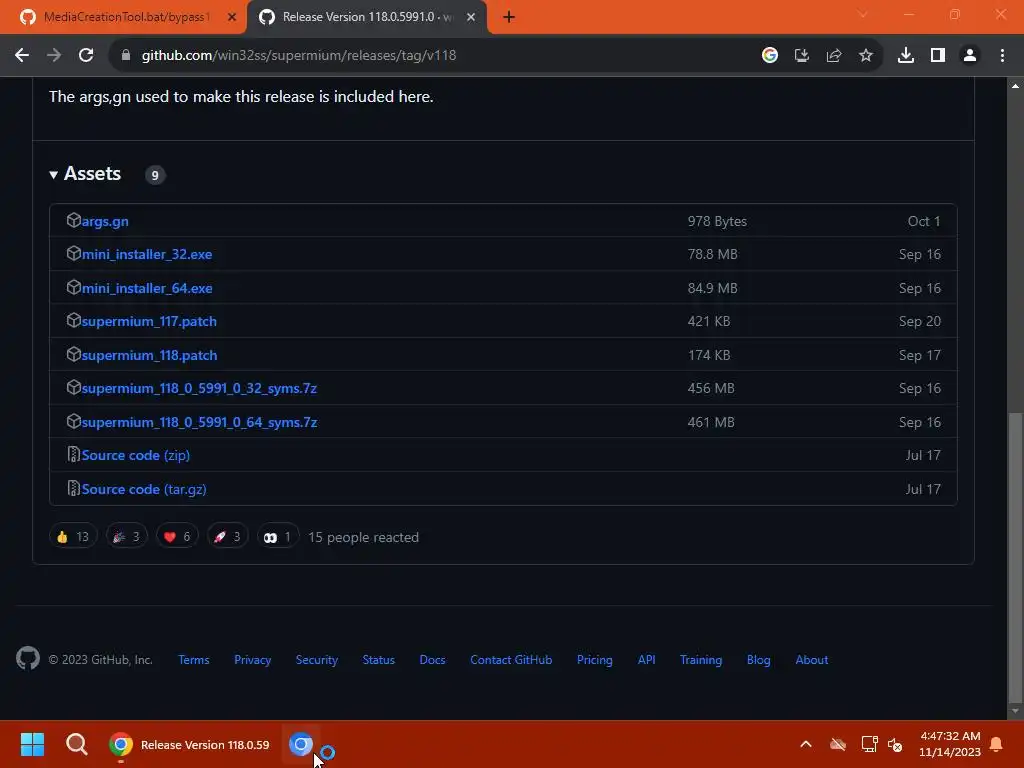Image resolution: width=1024 pixels, height=768 pixels.
Task: Open the Chrome profile icon
Action: point(970,56)
